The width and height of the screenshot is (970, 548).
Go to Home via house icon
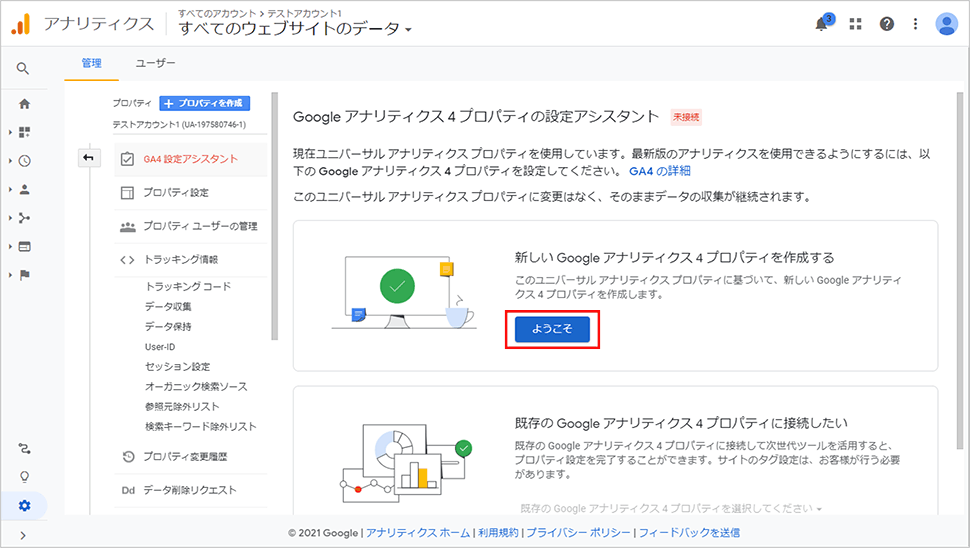(25, 104)
